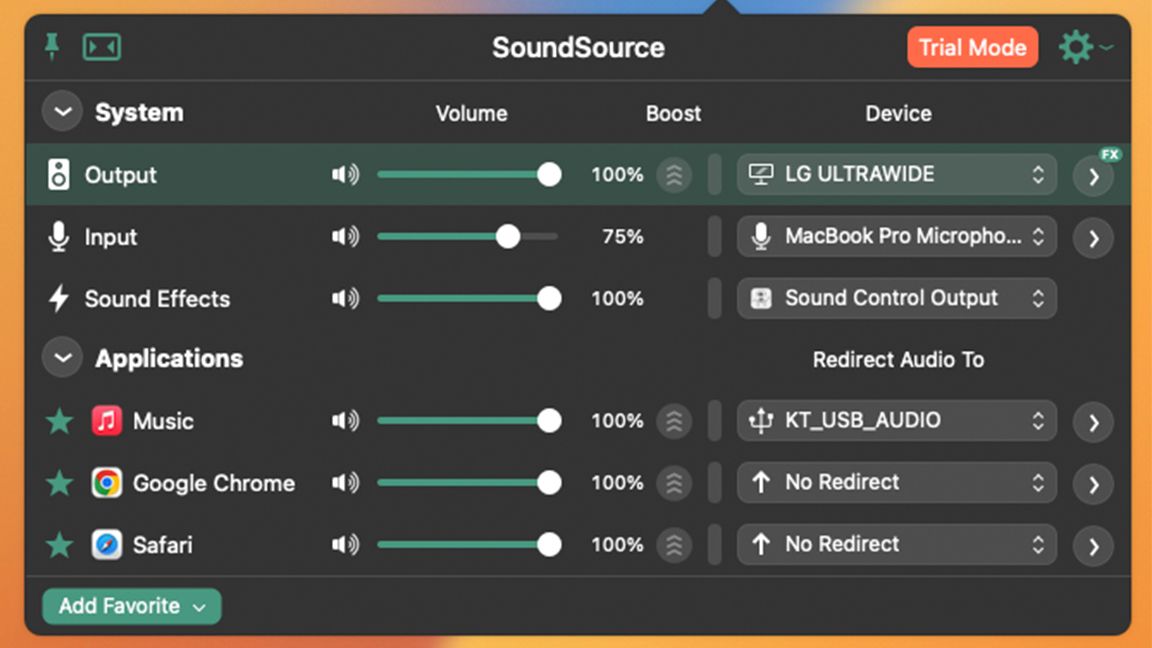
Task: Click the Trial Mode button
Action: pyautogui.click(x=972, y=47)
